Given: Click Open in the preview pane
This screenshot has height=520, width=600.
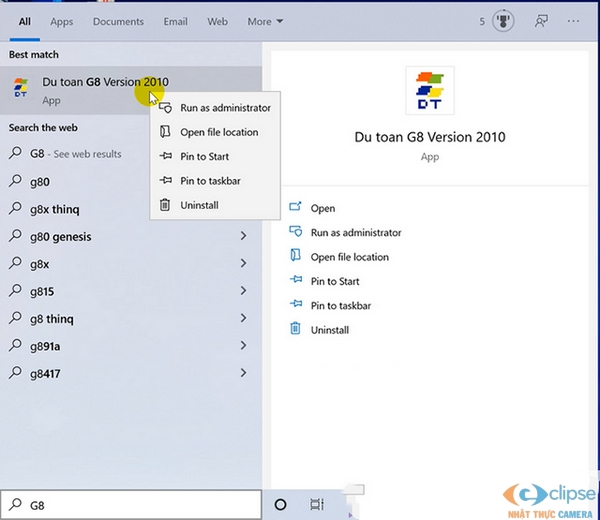Looking at the screenshot, I should click(323, 209).
